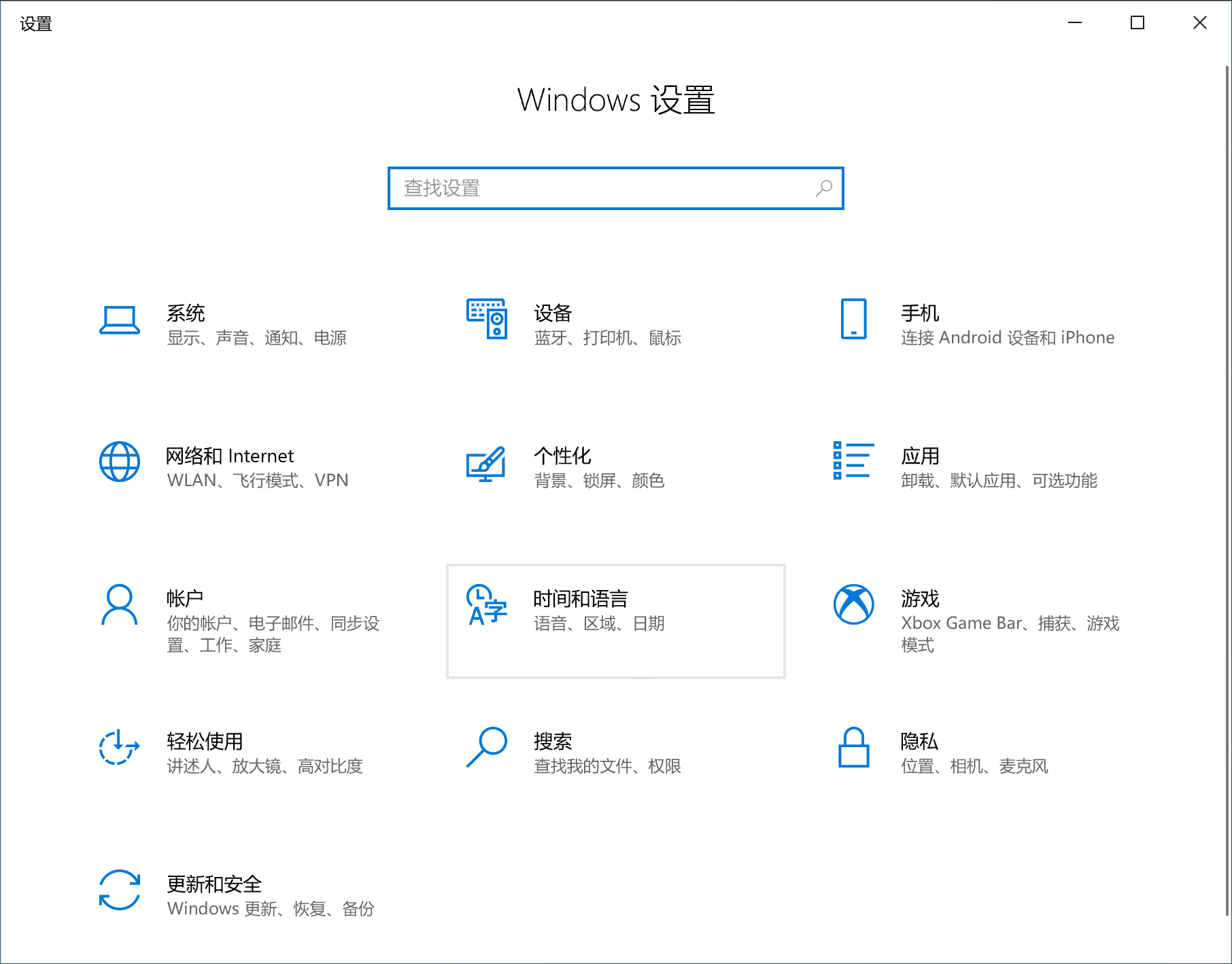The height and width of the screenshot is (964, 1232).
Task: Click the search magnifier inside the search box
Action: point(824,188)
